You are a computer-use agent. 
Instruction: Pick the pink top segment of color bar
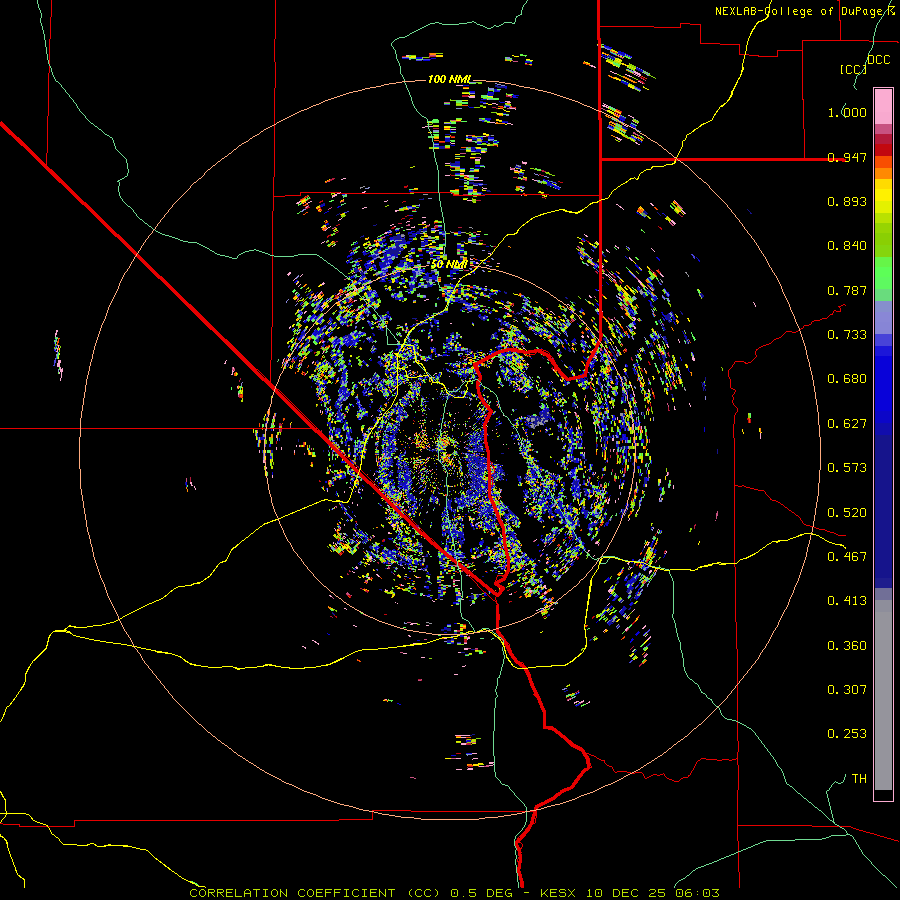coord(883,106)
